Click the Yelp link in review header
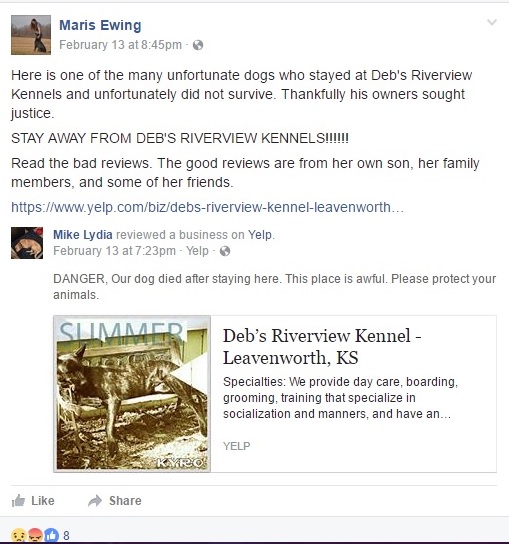 260,235
